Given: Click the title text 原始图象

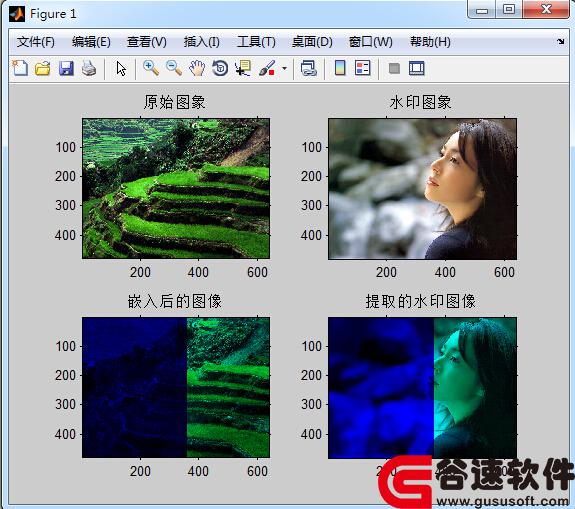Looking at the screenshot, I should point(175,102).
